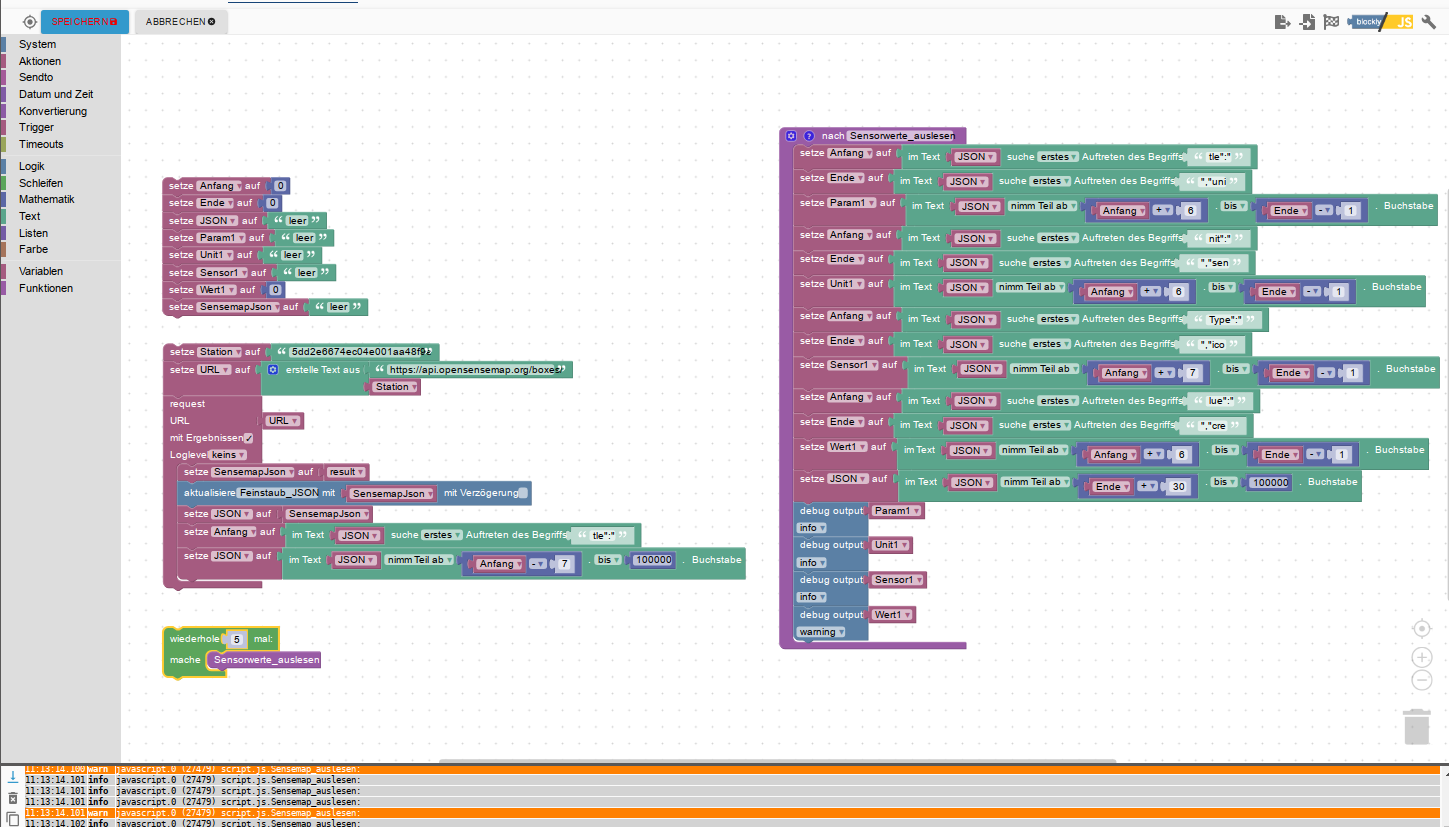The image size is (1449, 827).
Task: Select the 11:13:14.102 info log line
Action: pyautogui.click(x=732, y=822)
